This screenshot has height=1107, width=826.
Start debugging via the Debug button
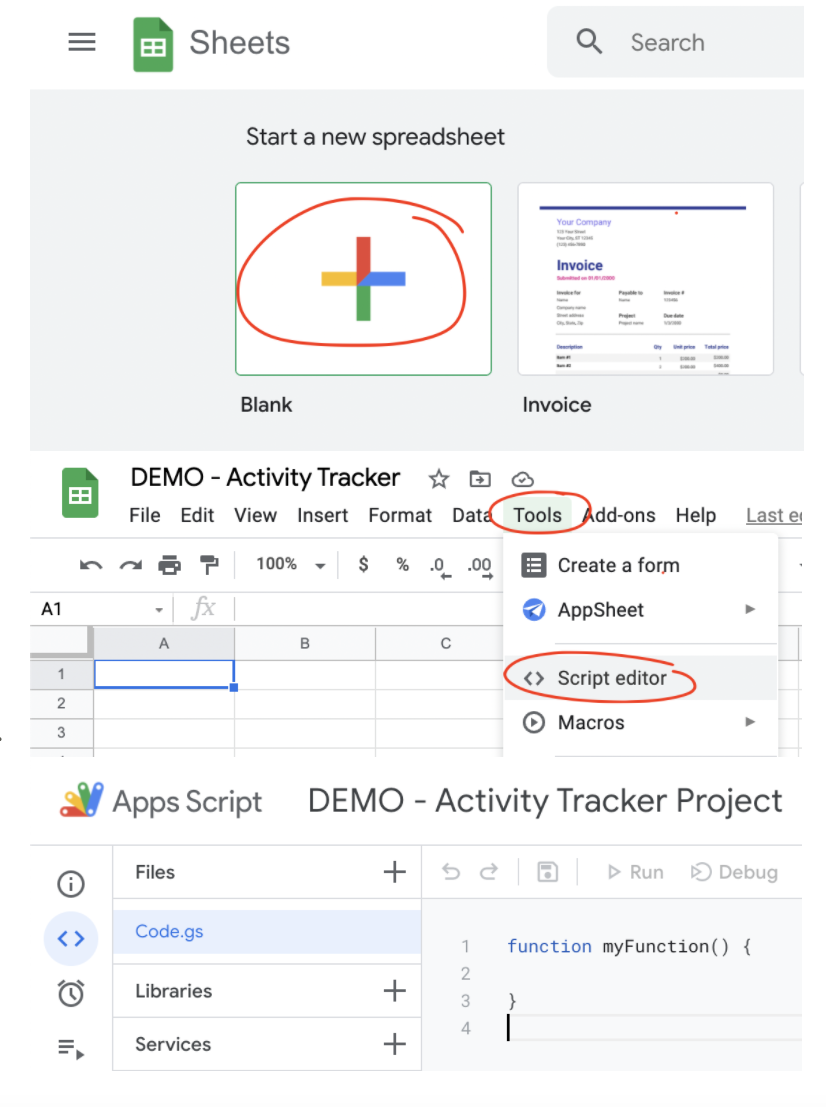coord(734,872)
